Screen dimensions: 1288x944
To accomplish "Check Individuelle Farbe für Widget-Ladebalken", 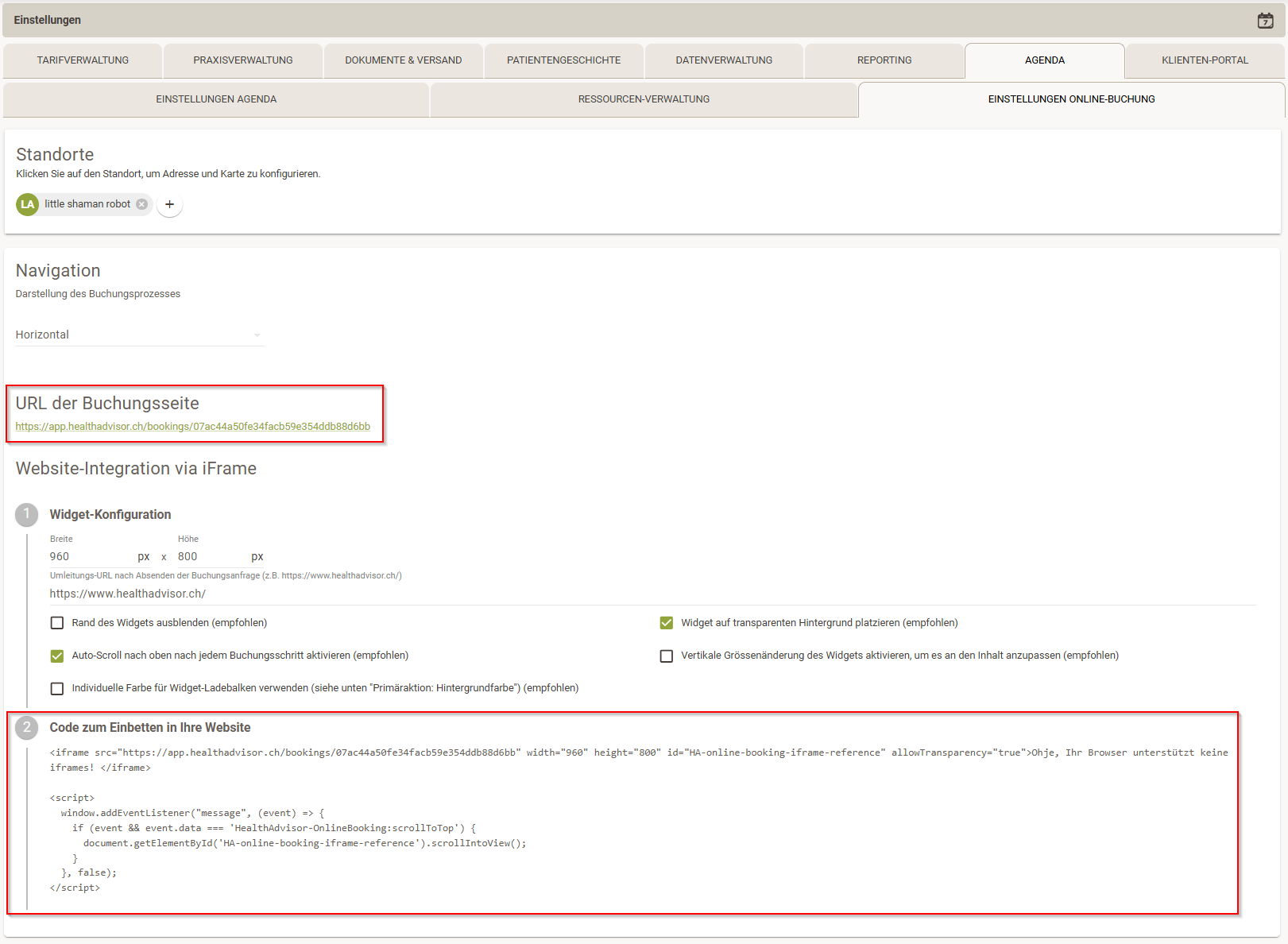I will 57,688.
